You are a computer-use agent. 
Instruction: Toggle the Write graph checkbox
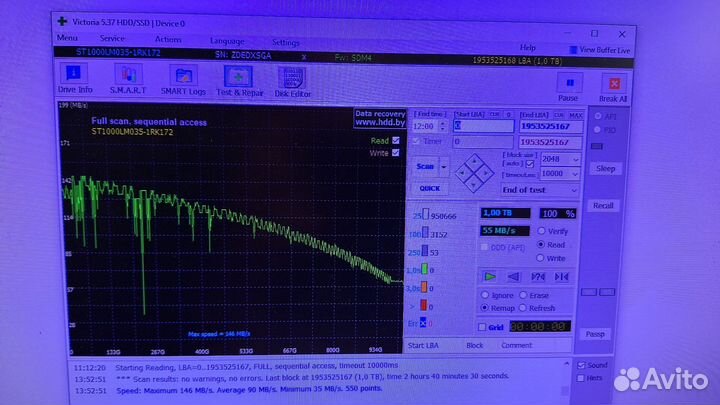coord(396,153)
